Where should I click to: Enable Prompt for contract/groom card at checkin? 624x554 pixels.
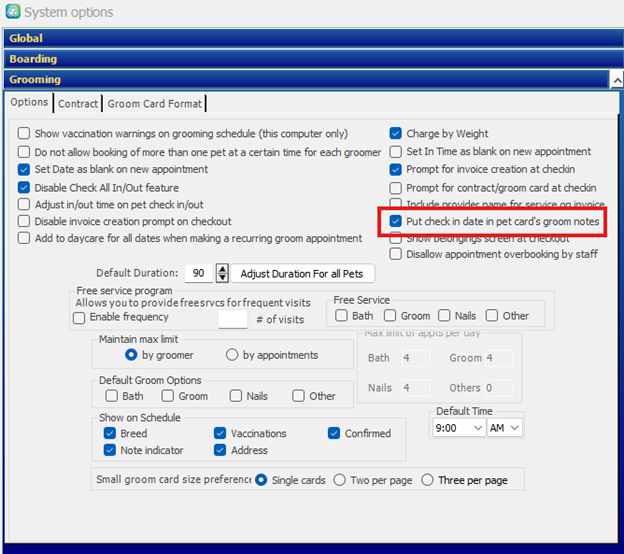click(x=396, y=187)
